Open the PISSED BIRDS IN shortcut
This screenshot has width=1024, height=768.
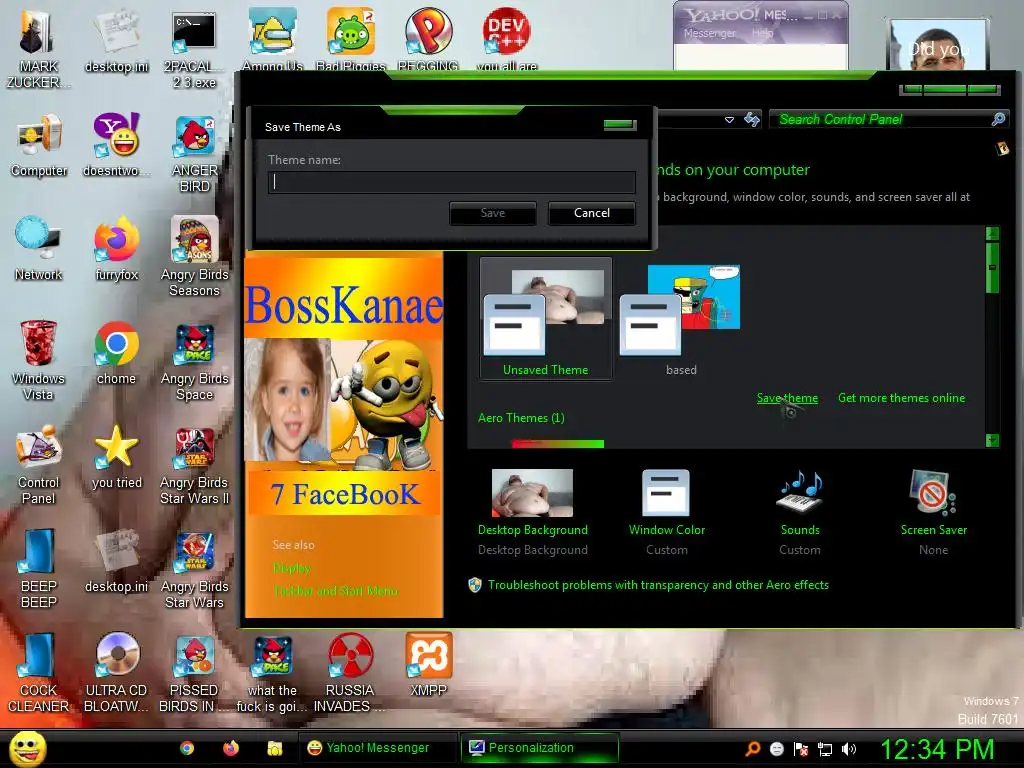pyautogui.click(x=195, y=673)
